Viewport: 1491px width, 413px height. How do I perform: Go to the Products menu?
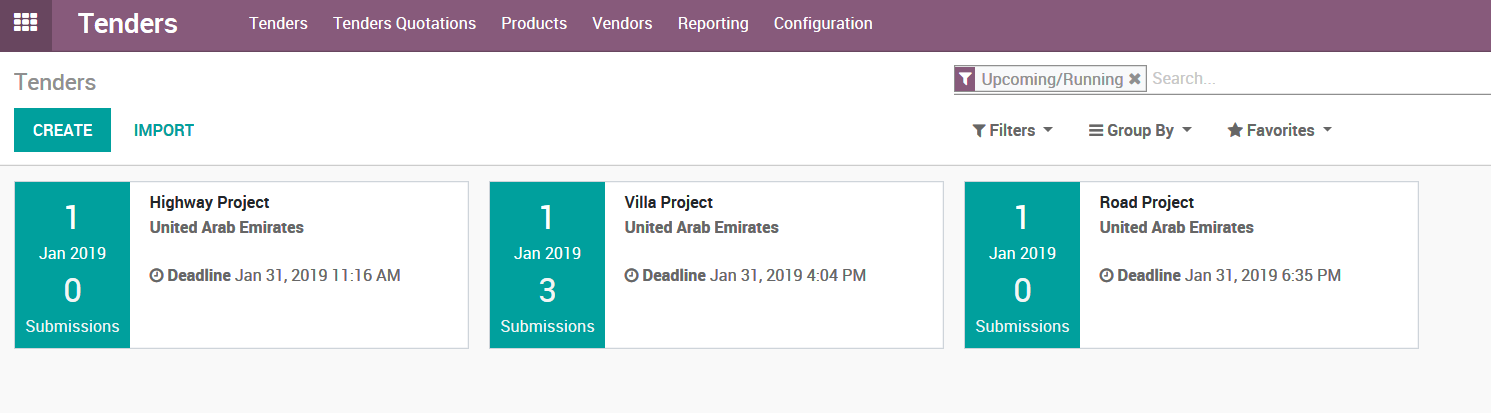[534, 24]
